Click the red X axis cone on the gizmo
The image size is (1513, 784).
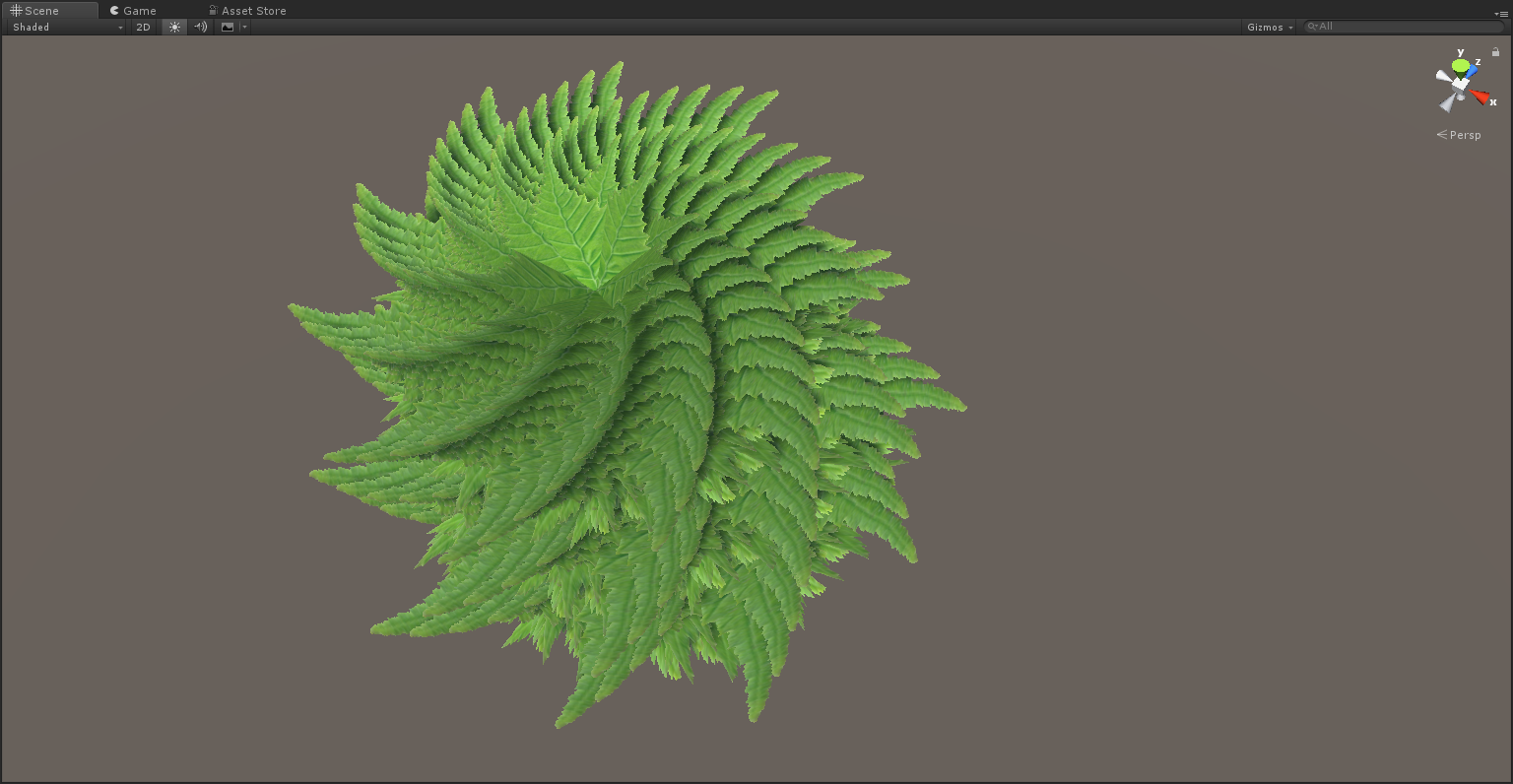[x=1480, y=97]
